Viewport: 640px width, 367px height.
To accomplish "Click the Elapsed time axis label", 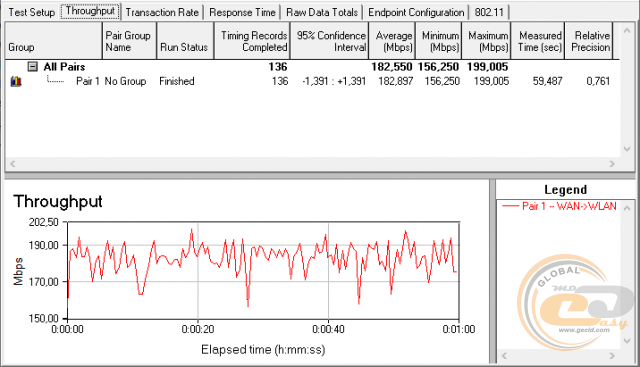I will [x=263, y=350].
